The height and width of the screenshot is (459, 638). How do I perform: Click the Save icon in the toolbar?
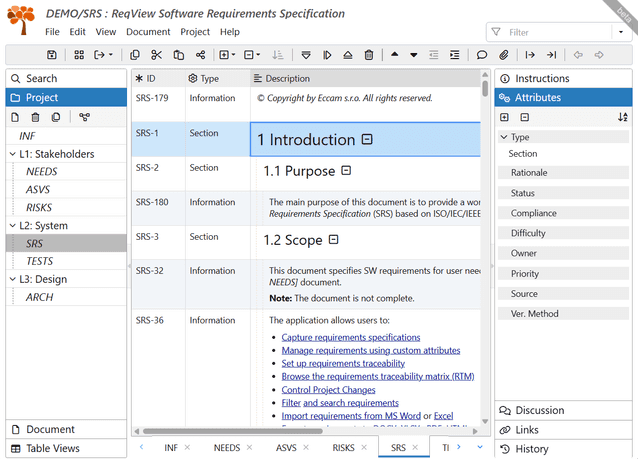[52, 55]
